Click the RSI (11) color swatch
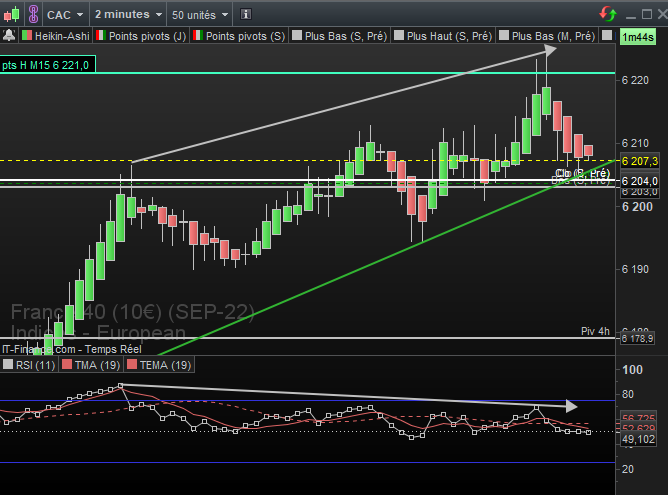The height and width of the screenshot is (495, 668). pyautogui.click(x=8, y=364)
